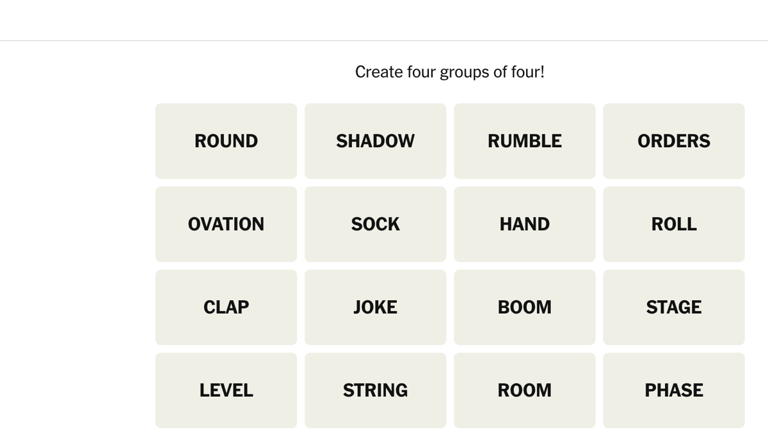The height and width of the screenshot is (432, 768).
Task: Select the OVATION word card
Action: [x=226, y=224]
